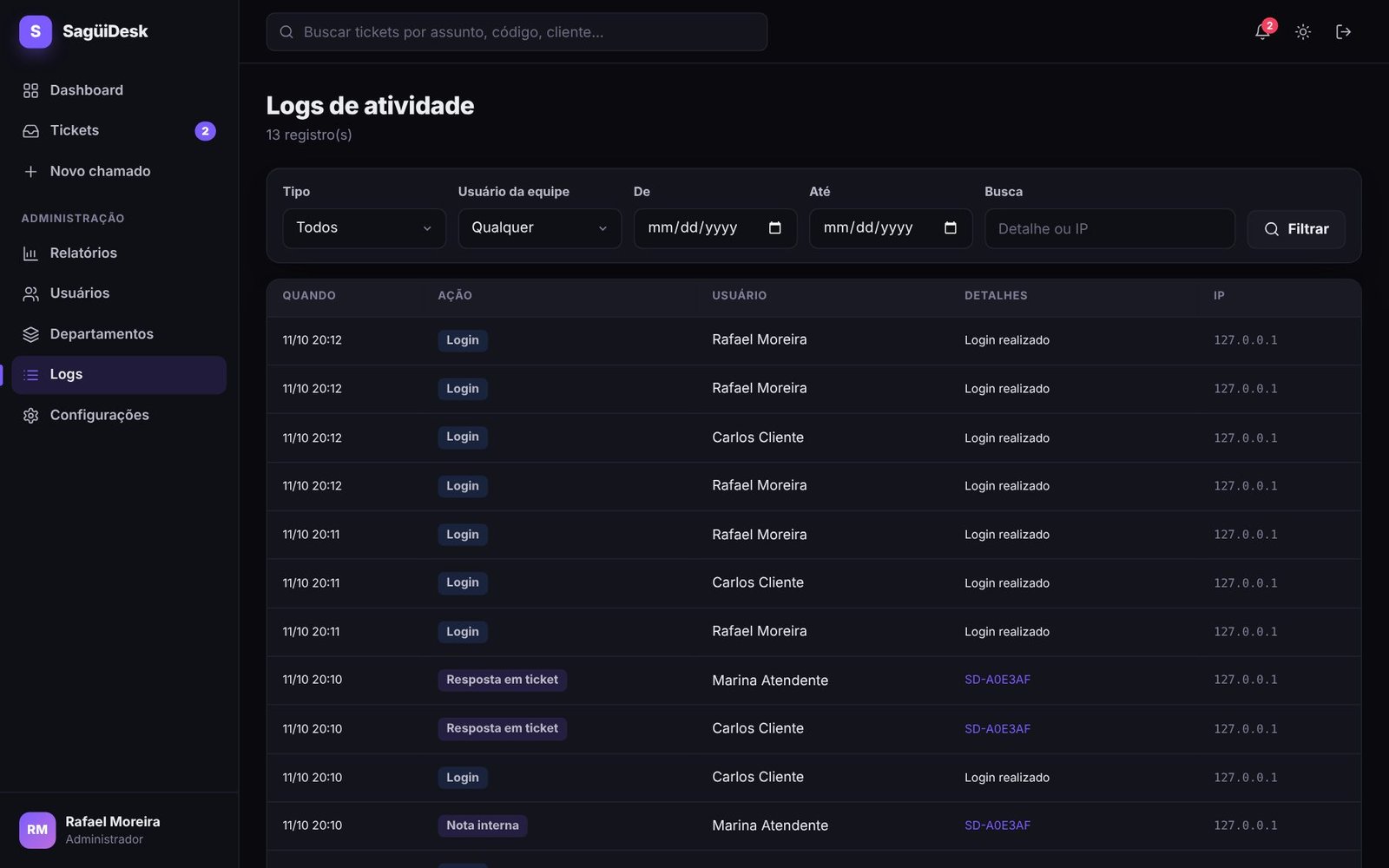Go to the Dashboard menu item
1389x868 pixels.
point(119,90)
